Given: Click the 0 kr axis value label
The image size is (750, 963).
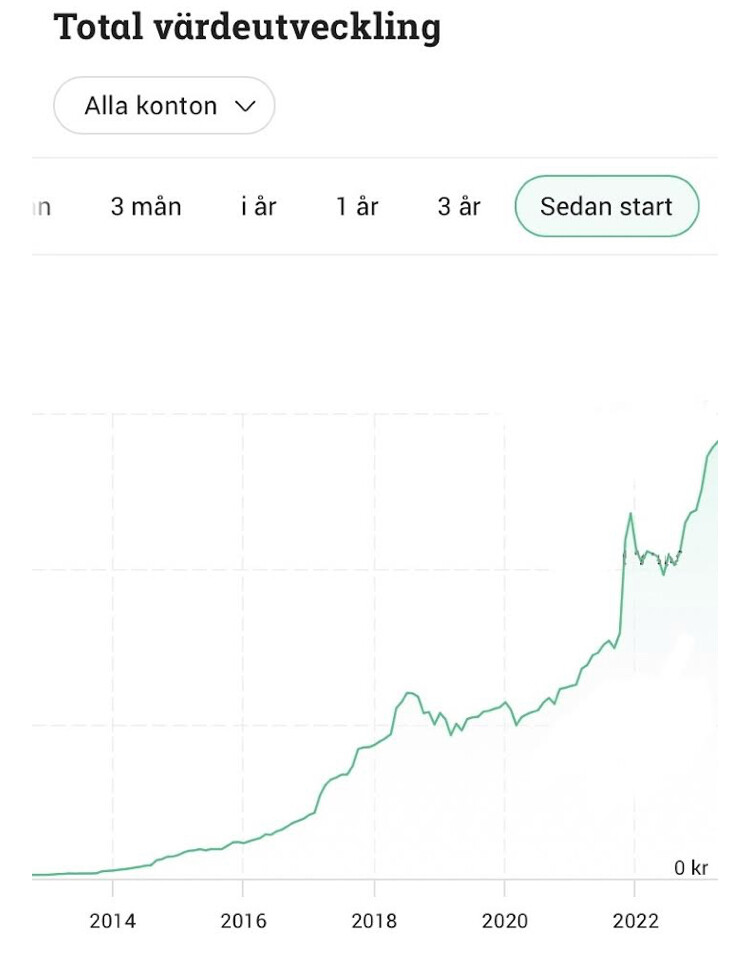Looking at the screenshot, I should (x=691, y=868).
